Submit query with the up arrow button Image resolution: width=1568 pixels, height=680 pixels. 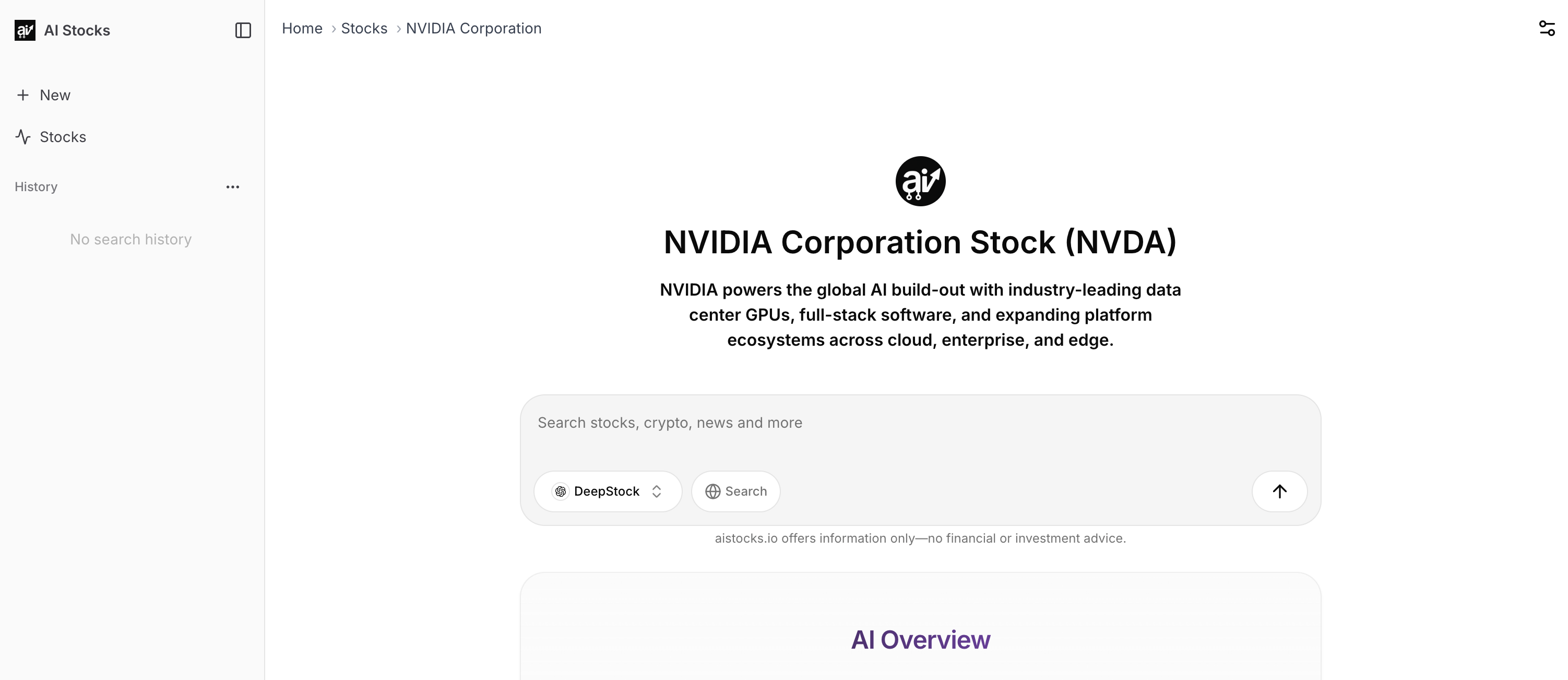(x=1279, y=491)
